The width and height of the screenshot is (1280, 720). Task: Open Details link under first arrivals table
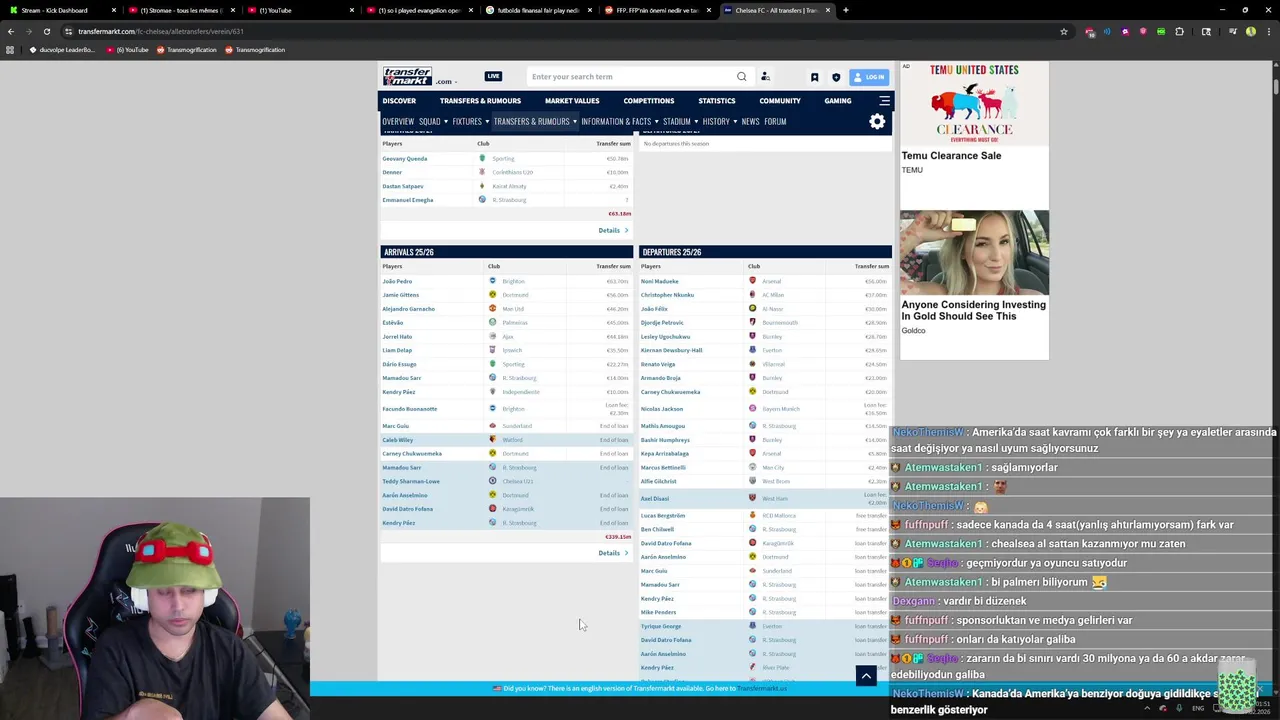pyautogui.click(x=613, y=230)
